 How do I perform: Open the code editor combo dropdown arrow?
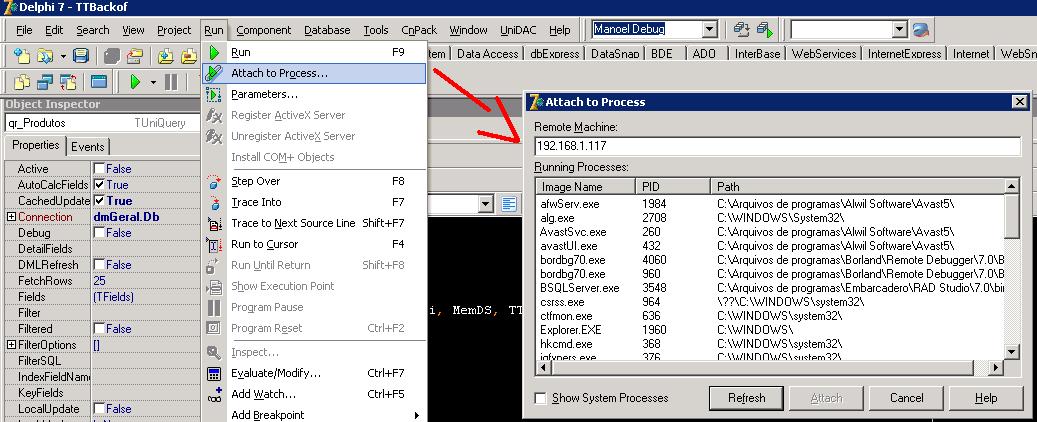(486, 204)
